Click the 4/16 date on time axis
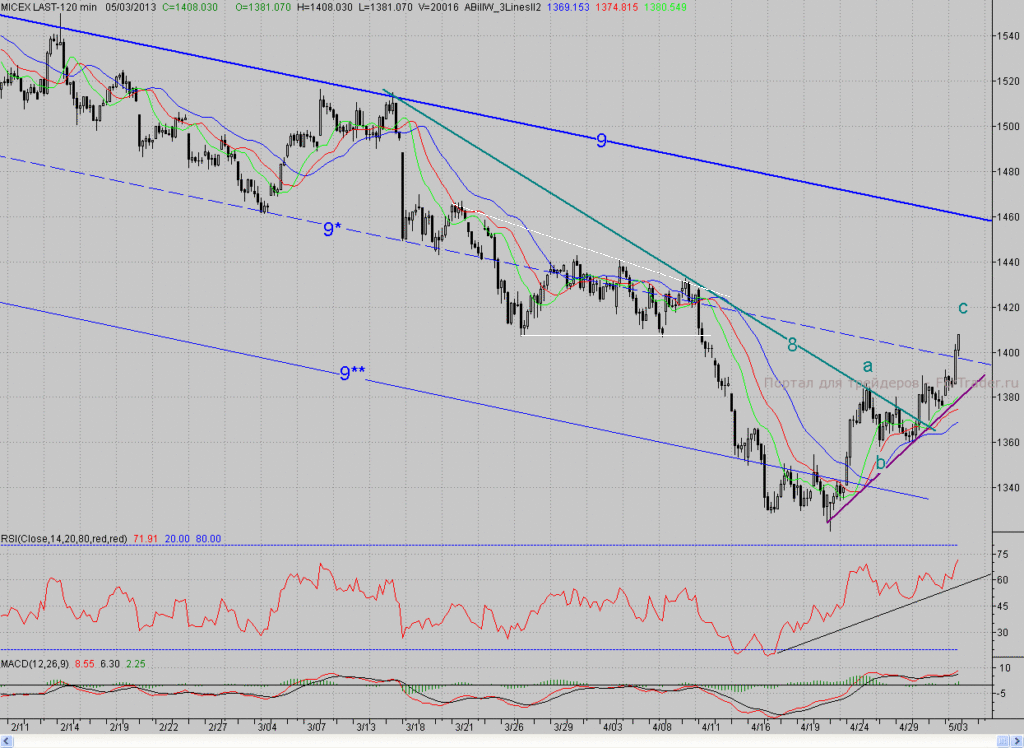This screenshot has width=1024, height=748. tap(760, 726)
